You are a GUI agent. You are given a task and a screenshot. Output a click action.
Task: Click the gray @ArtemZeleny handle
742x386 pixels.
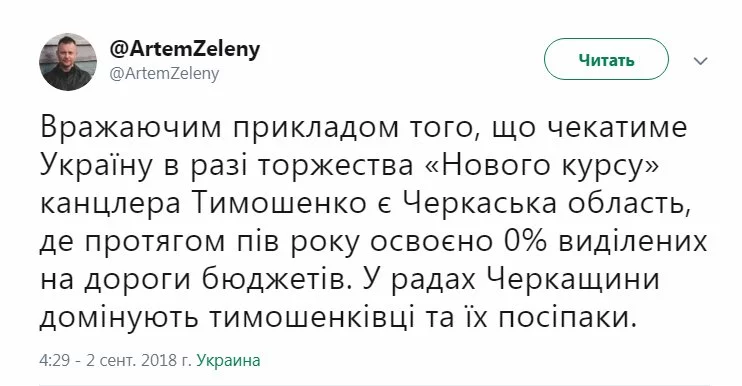pyautogui.click(x=165, y=74)
